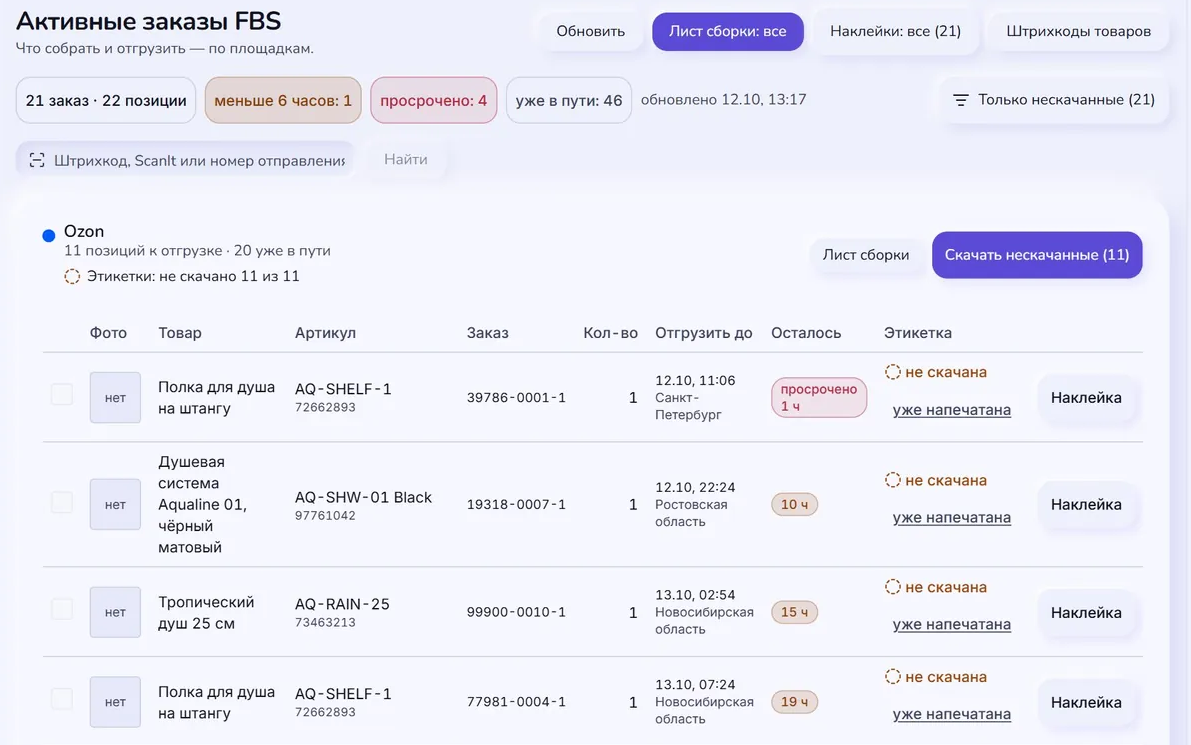Click the blue Ozon marketplace dot
This screenshot has width=1191, height=745.
tap(49, 235)
